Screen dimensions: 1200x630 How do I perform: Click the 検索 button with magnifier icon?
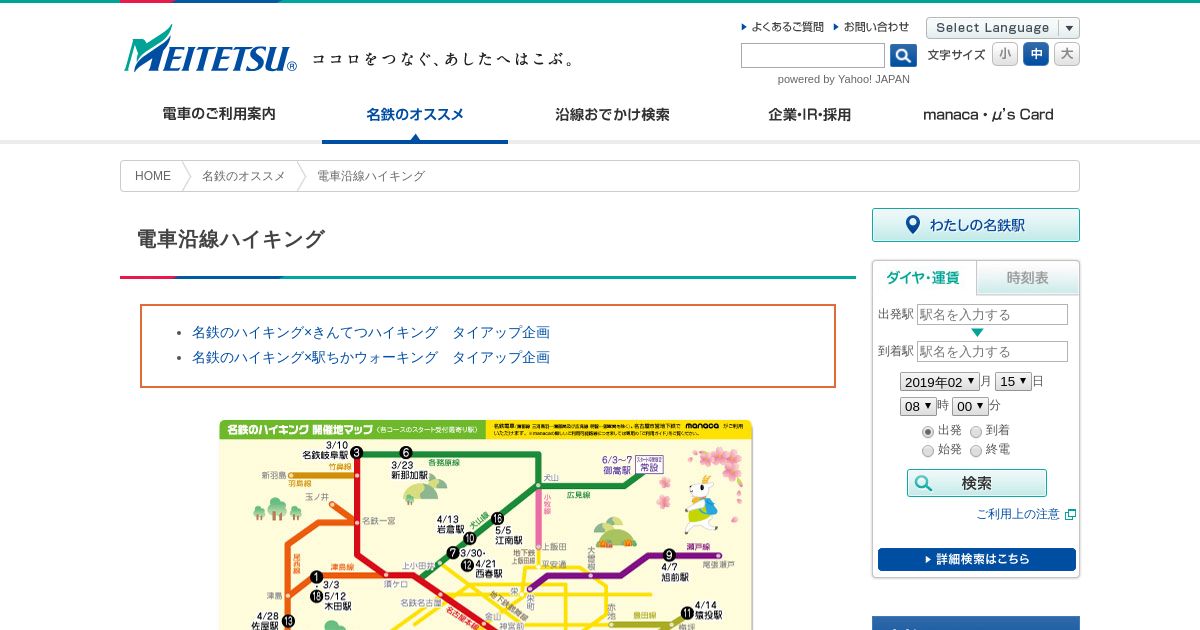coord(977,483)
